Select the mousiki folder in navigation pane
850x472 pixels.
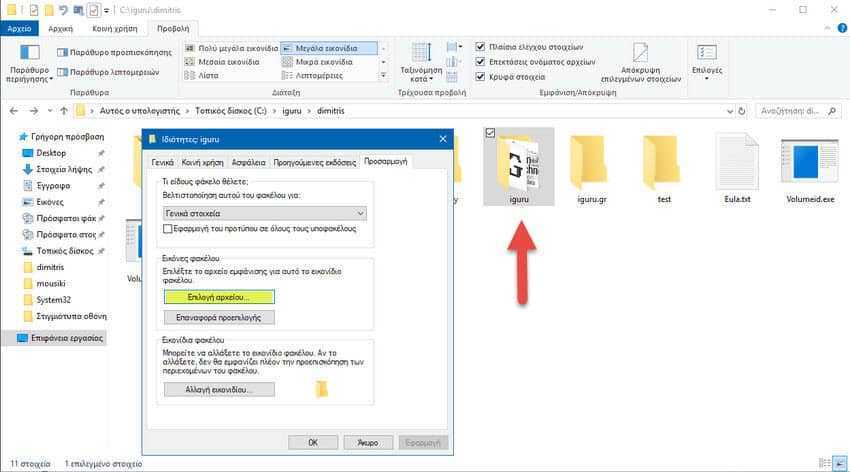[50, 283]
